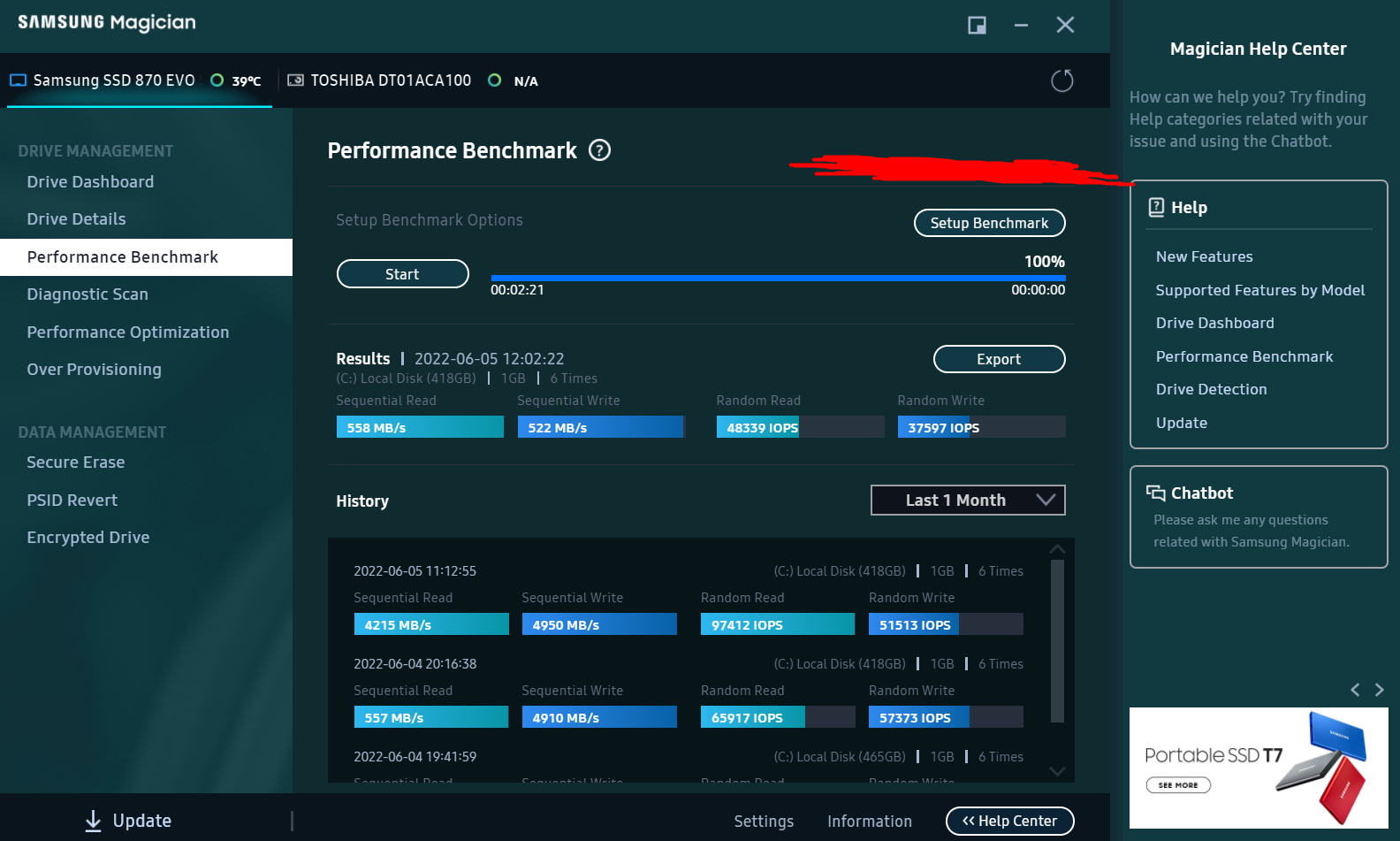Screen dimensions: 1400x841
Task: Click the 65917 IOPS history result bar
Action: pos(778,717)
